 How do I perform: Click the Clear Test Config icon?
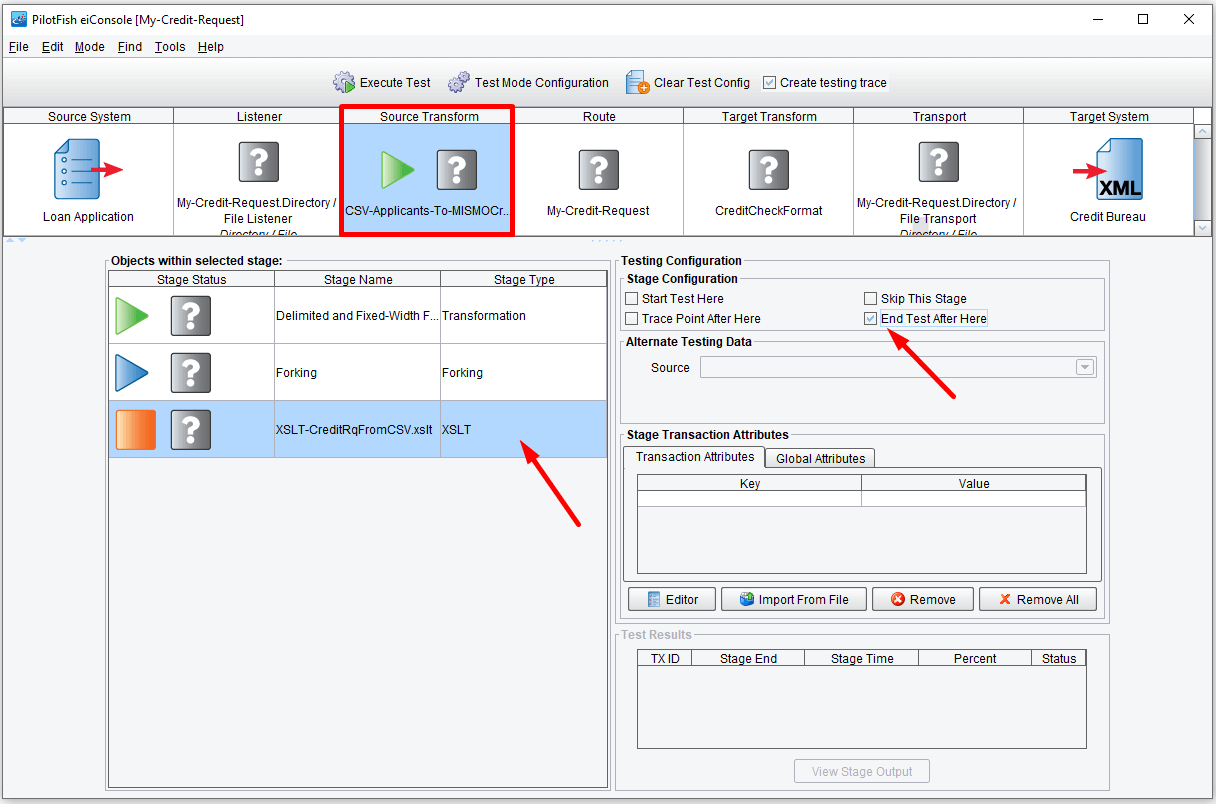[637, 83]
